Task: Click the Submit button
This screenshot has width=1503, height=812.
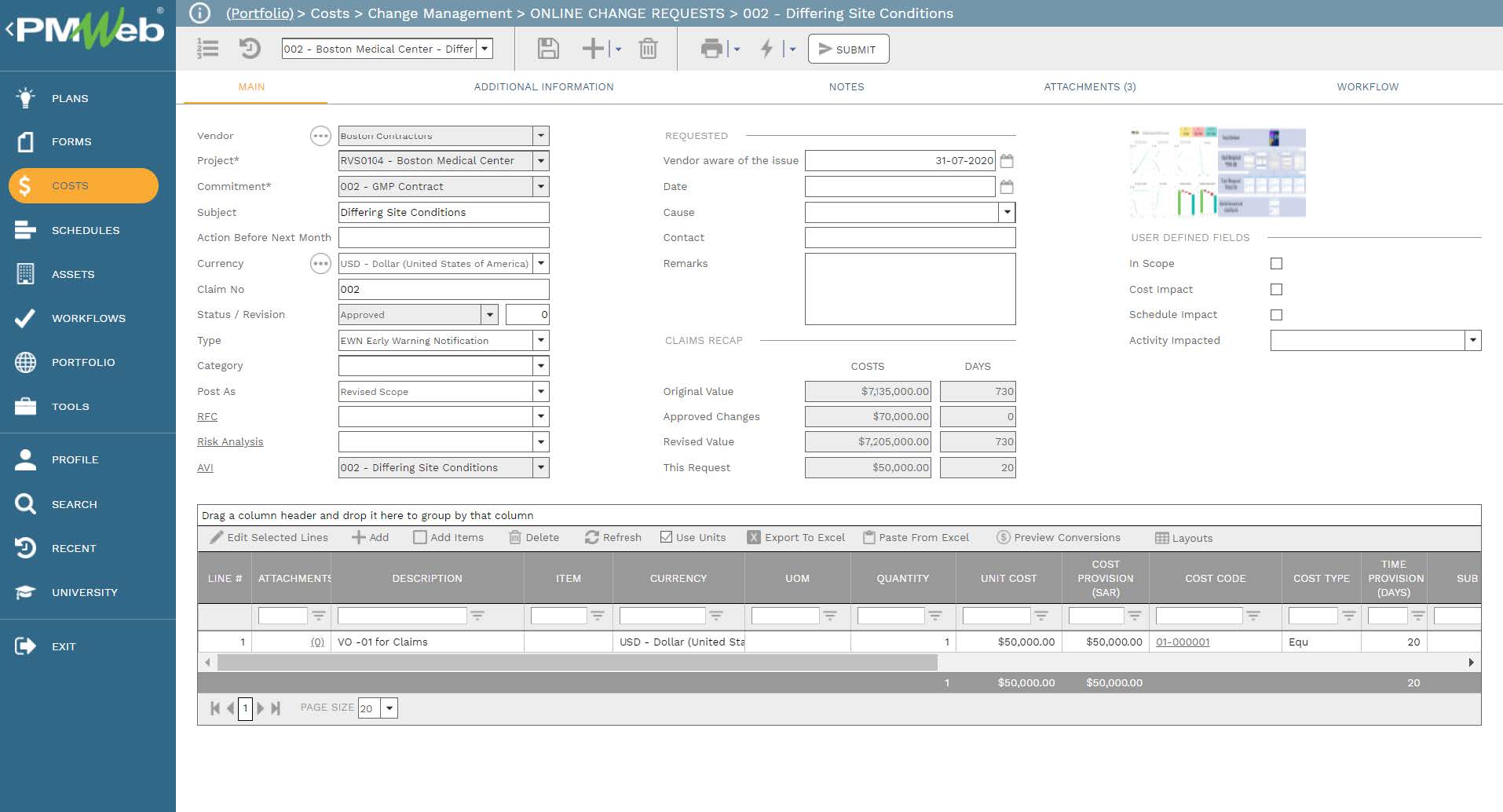Action: [x=848, y=49]
